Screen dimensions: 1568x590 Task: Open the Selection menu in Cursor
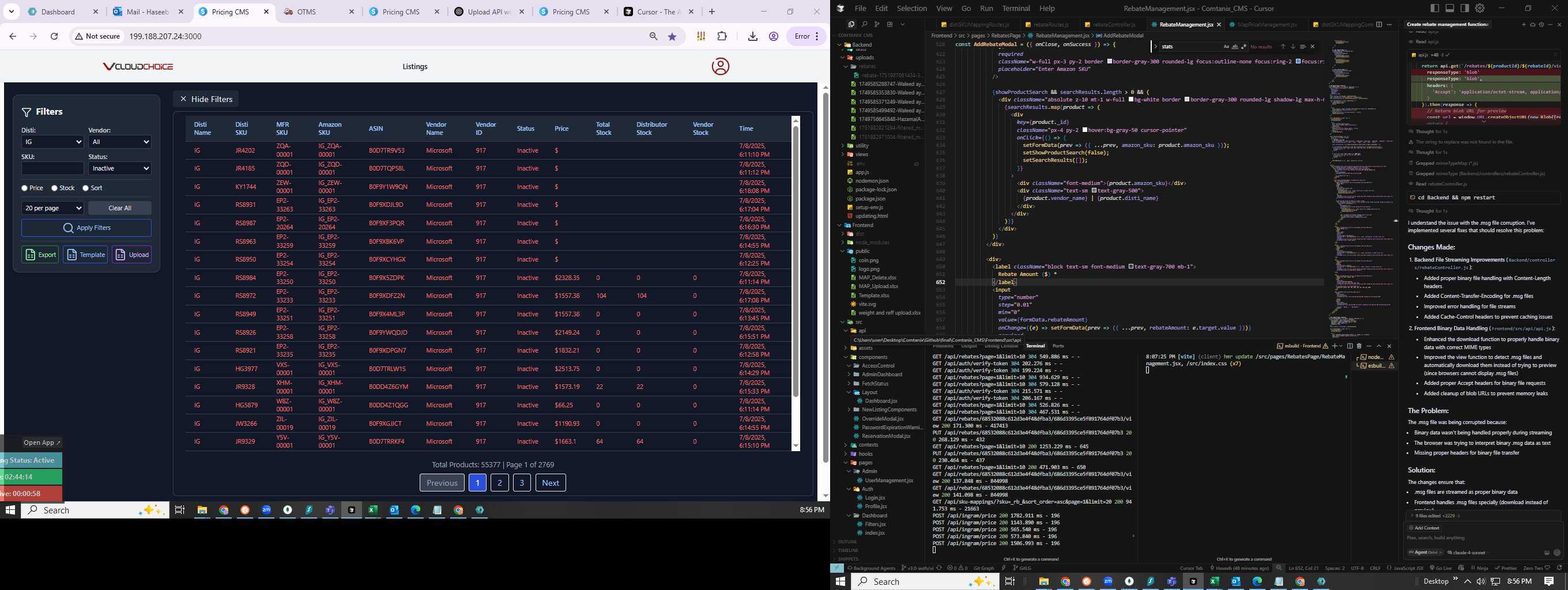click(911, 8)
